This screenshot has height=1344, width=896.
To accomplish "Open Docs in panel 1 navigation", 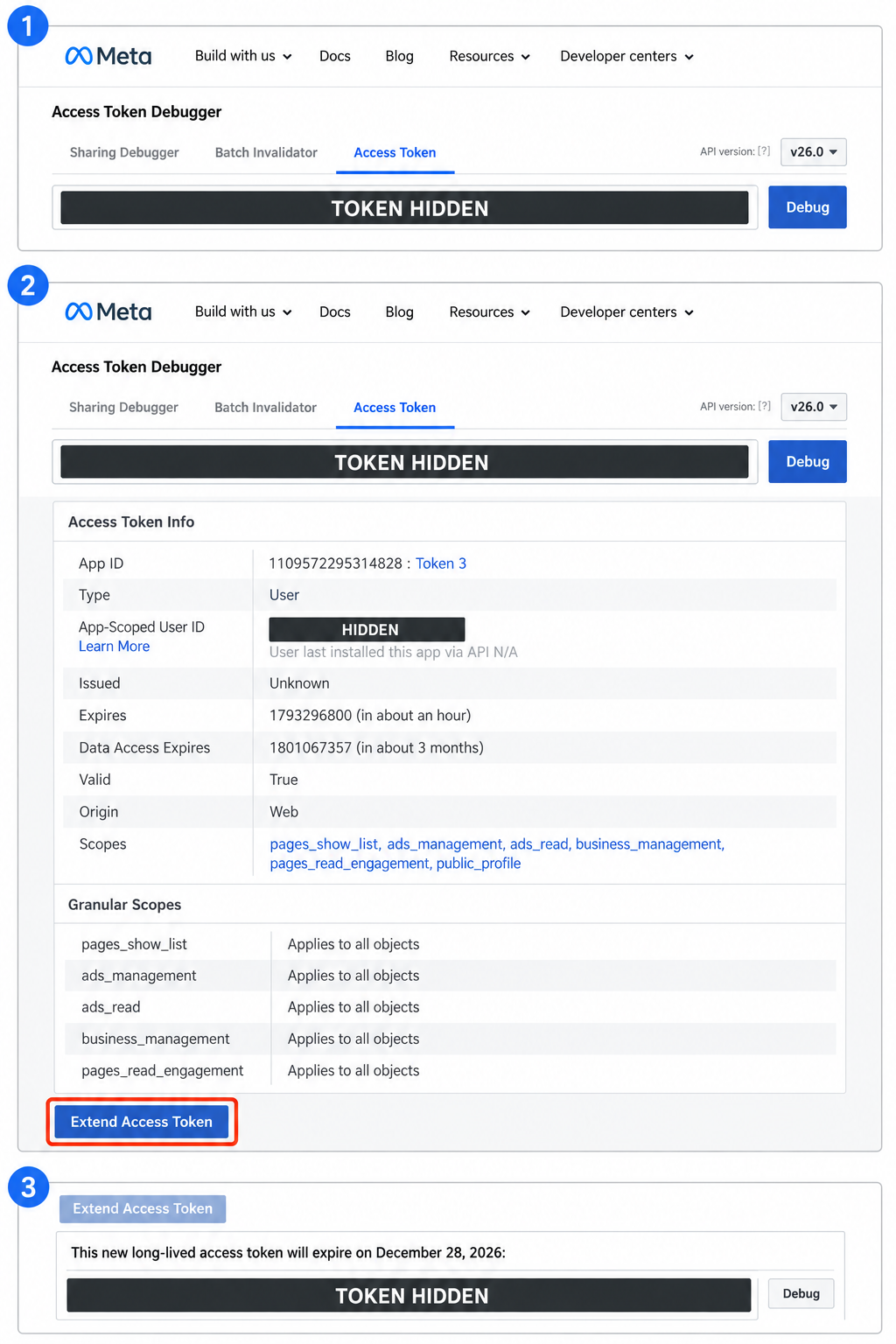I will (x=335, y=56).
